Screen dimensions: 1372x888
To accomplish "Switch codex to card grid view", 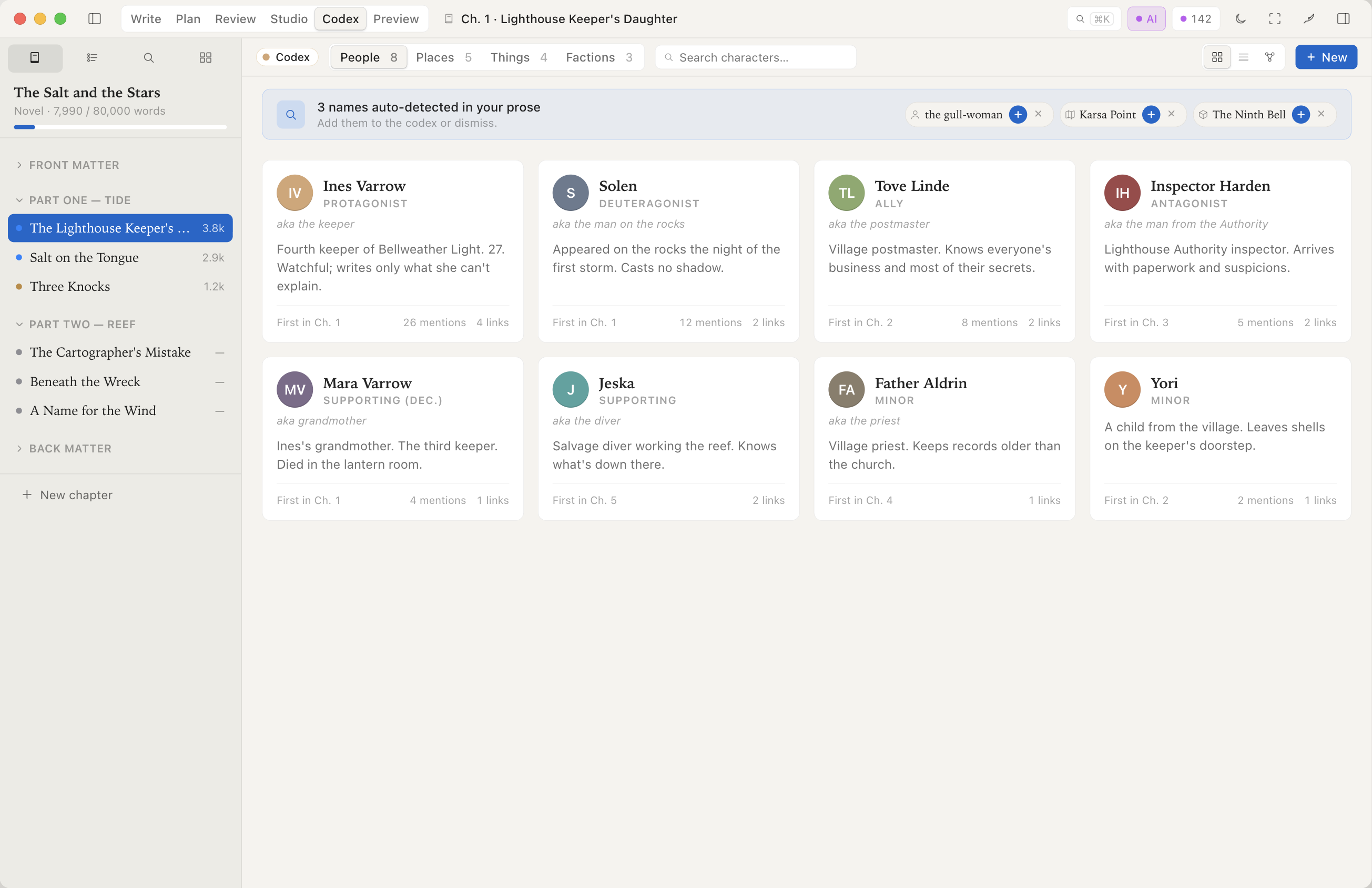I will point(1217,57).
